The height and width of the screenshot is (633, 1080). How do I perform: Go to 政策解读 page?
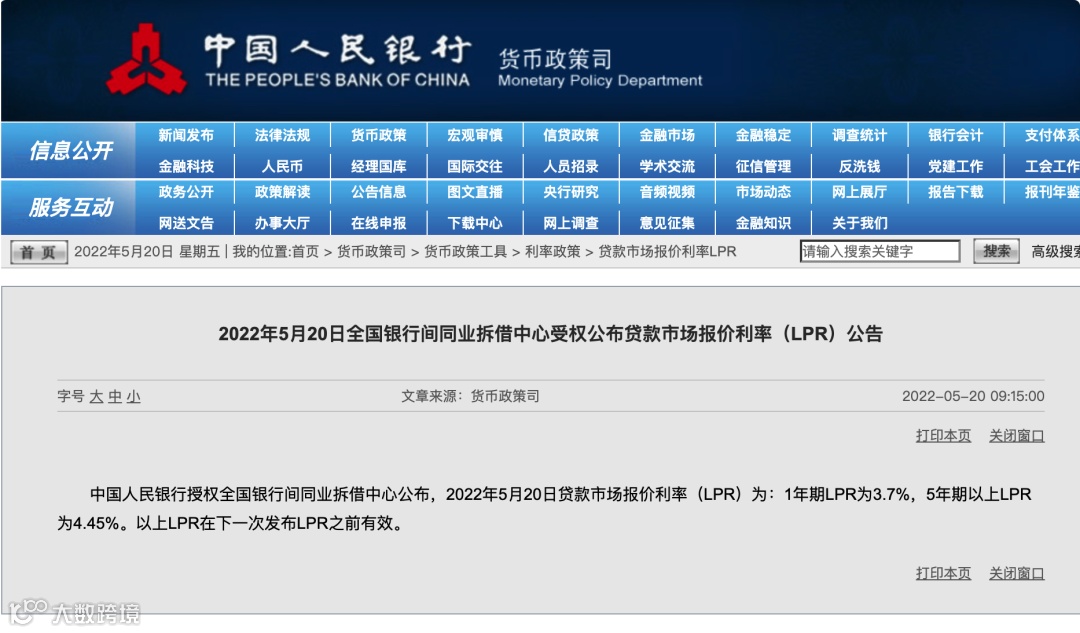coord(282,192)
